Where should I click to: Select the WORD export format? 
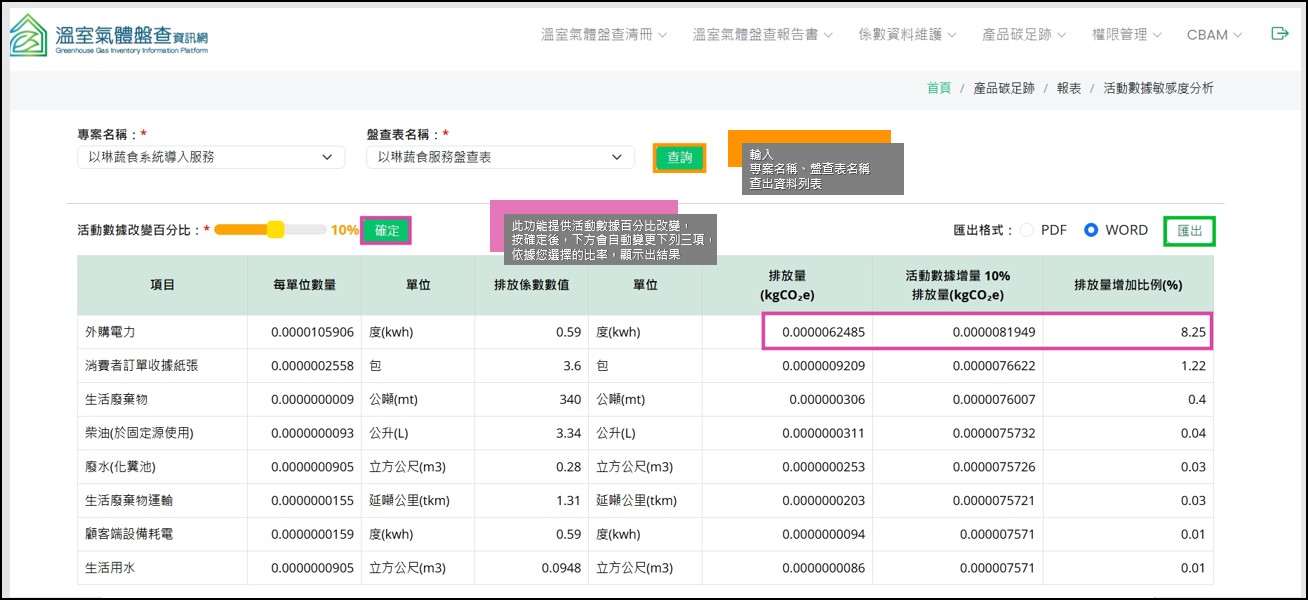[1091, 230]
